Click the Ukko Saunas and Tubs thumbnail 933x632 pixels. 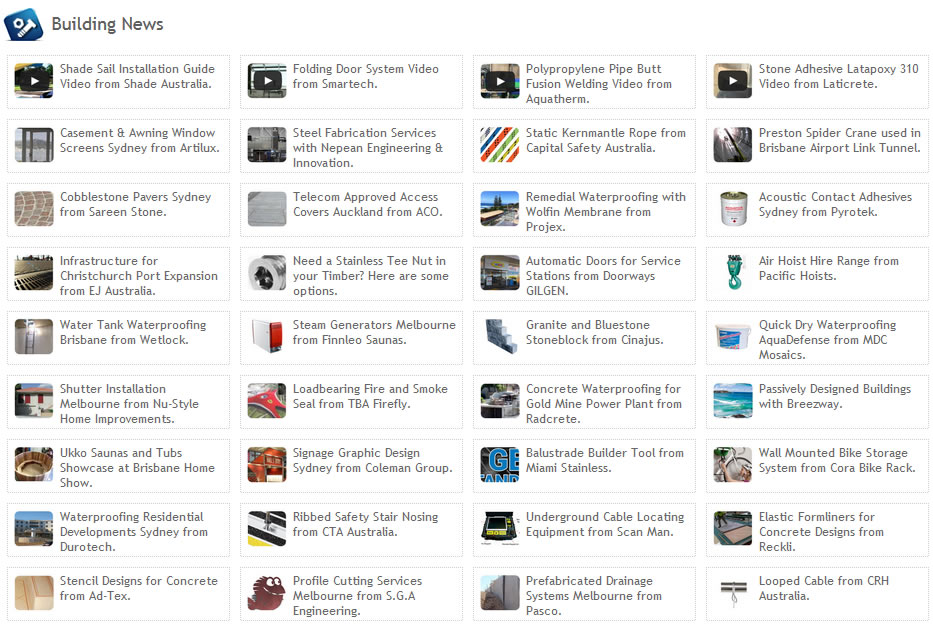point(34,465)
